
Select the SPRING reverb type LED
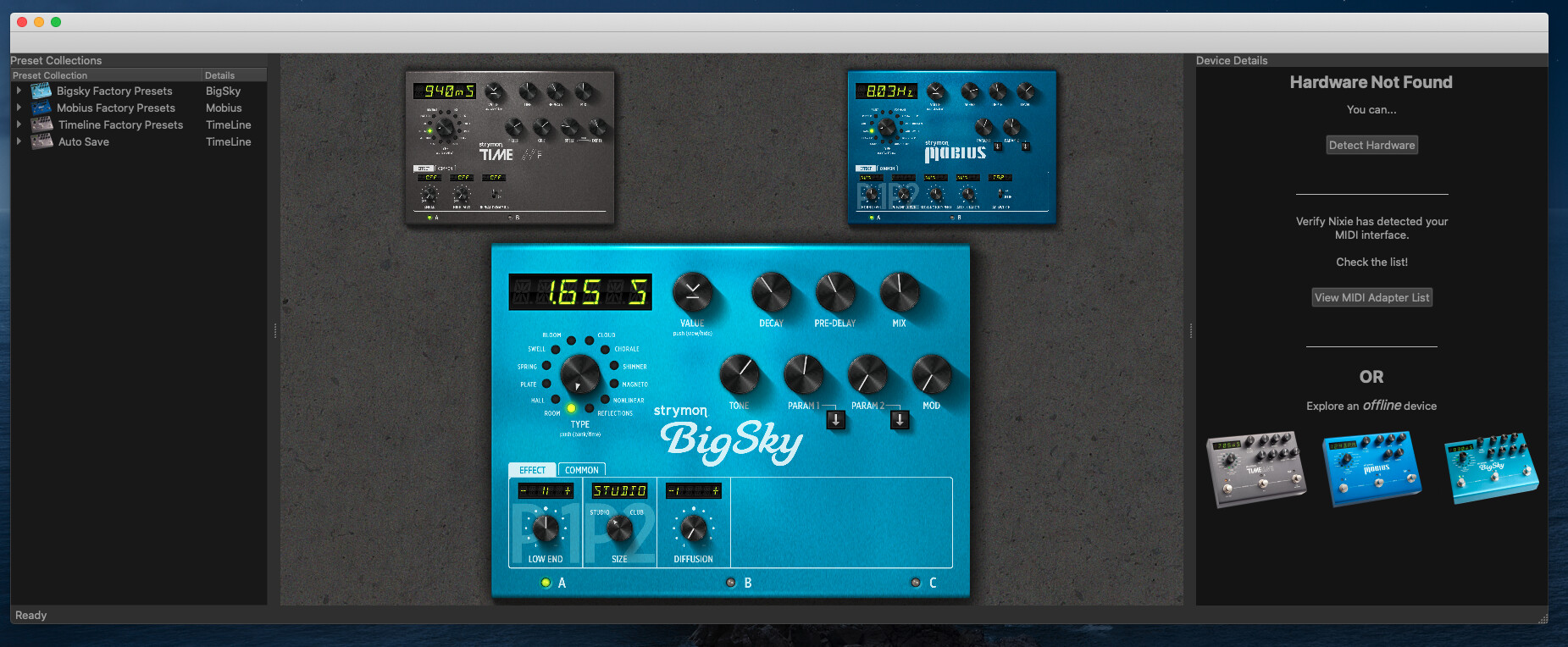546,366
